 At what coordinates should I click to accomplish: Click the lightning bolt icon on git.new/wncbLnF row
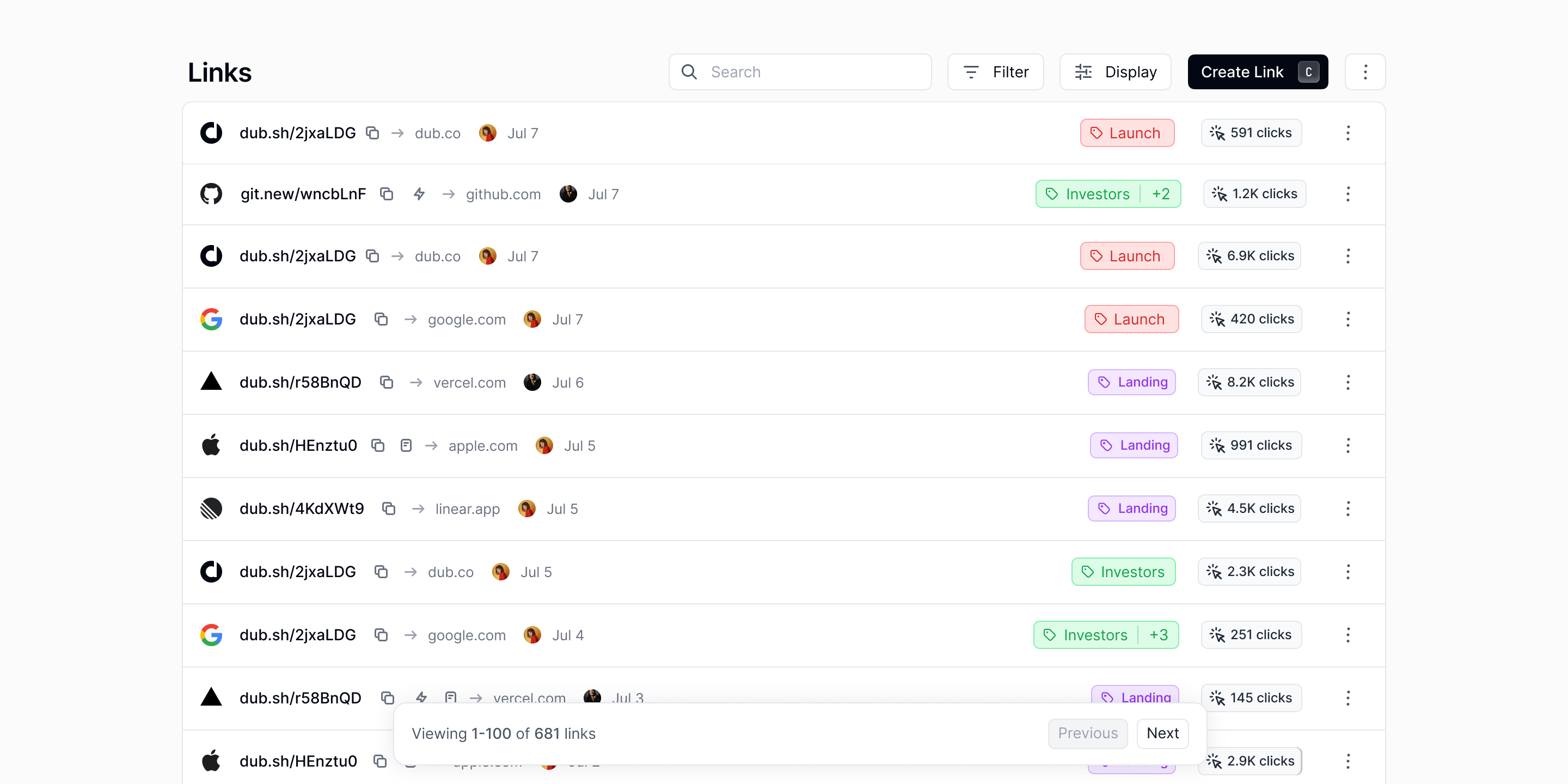(419, 194)
